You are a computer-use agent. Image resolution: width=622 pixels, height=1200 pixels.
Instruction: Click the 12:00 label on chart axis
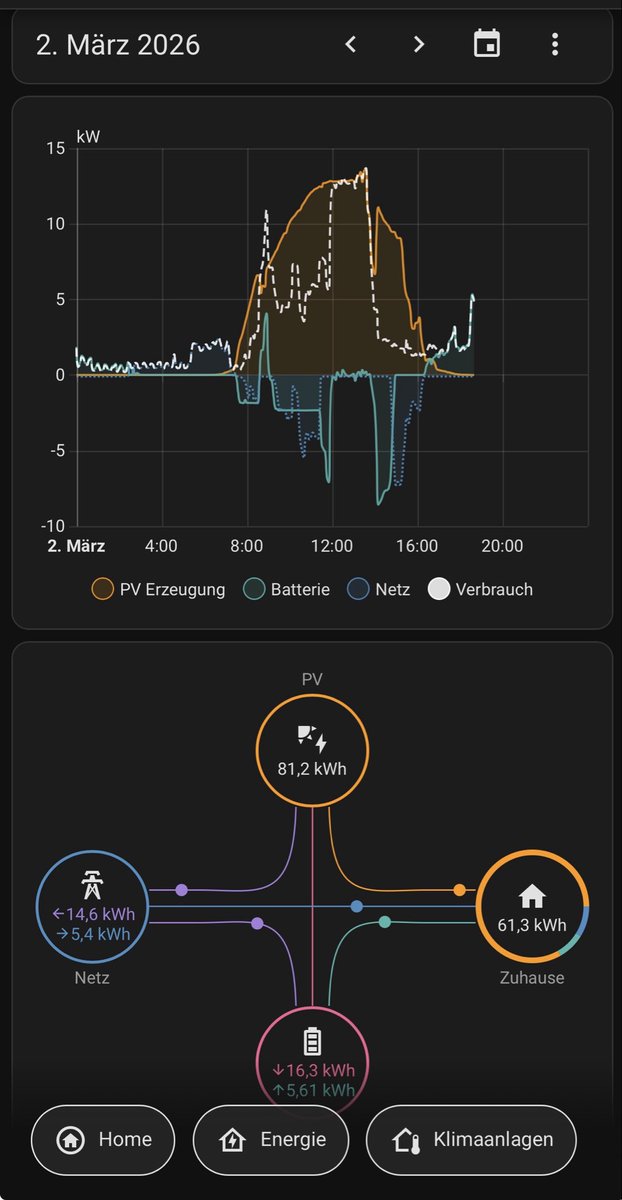[331, 546]
